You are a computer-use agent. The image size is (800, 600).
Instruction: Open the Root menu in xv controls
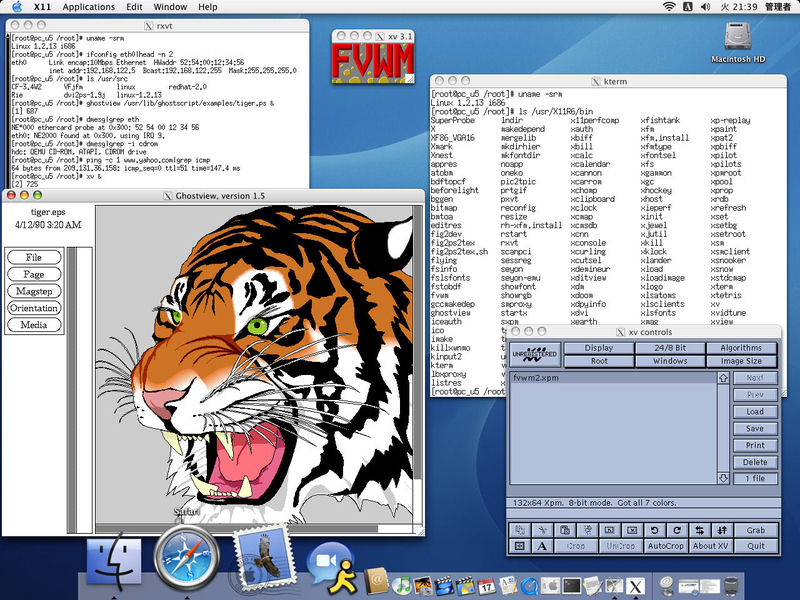pos(599,361)
